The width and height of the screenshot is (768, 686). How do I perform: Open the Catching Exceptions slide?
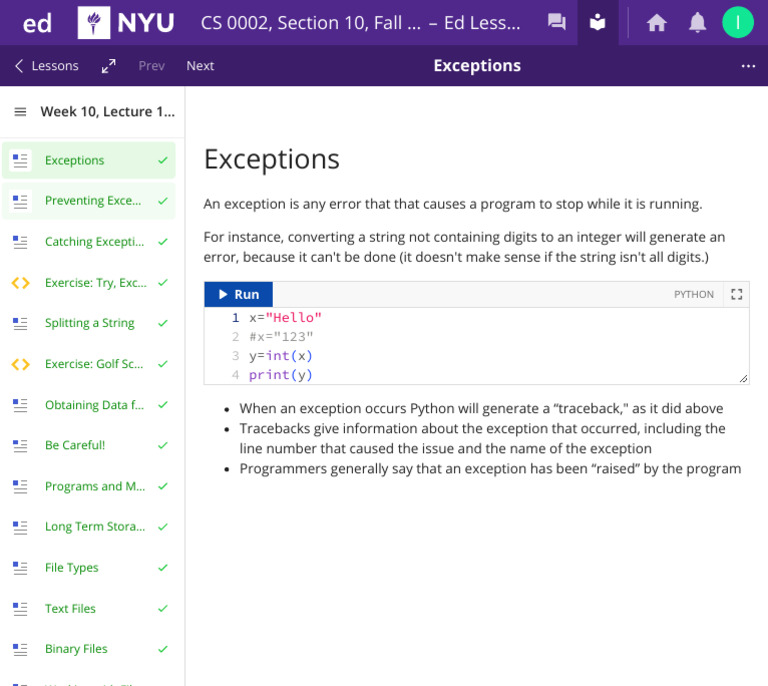(x=89, y=241)
